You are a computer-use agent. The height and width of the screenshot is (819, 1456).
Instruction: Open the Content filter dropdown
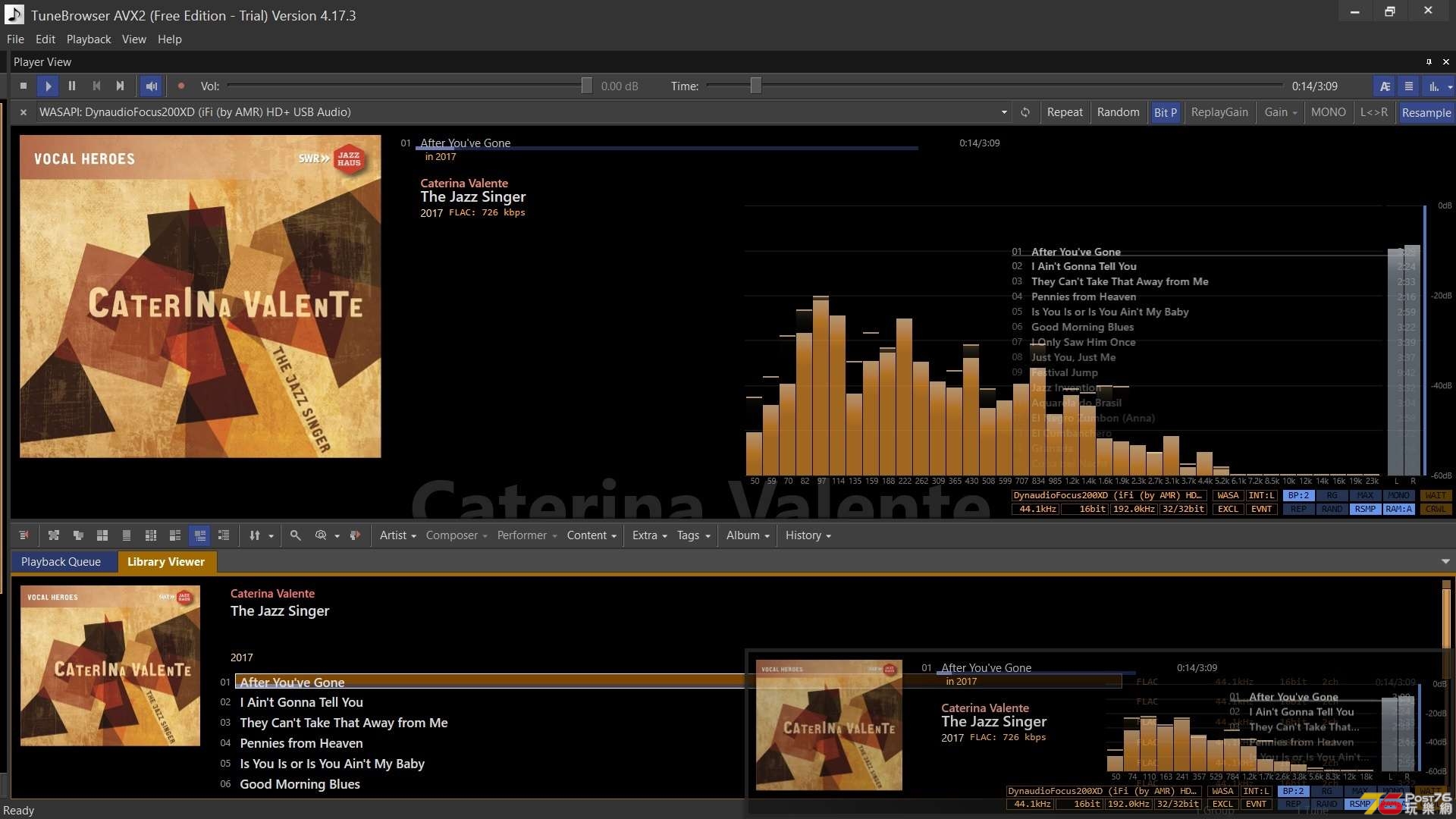point(591,535)
